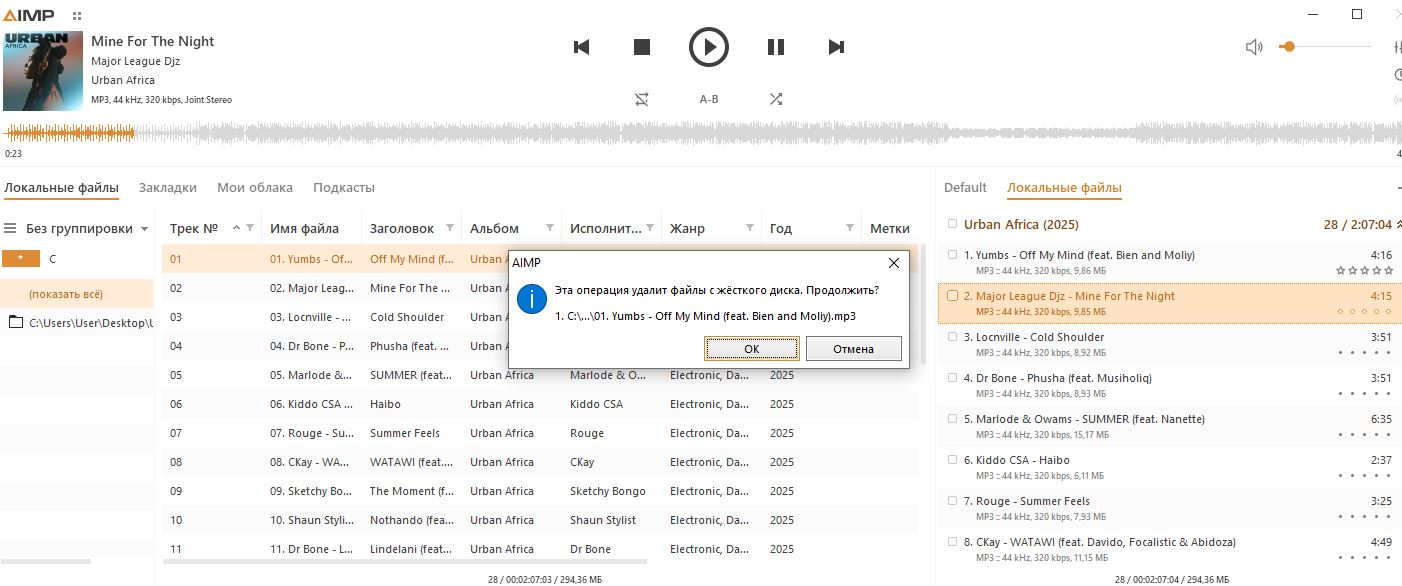Screen dimensions: 1402x586
Task: Mute sound via the speaker icon
Action: (1254, 47)
